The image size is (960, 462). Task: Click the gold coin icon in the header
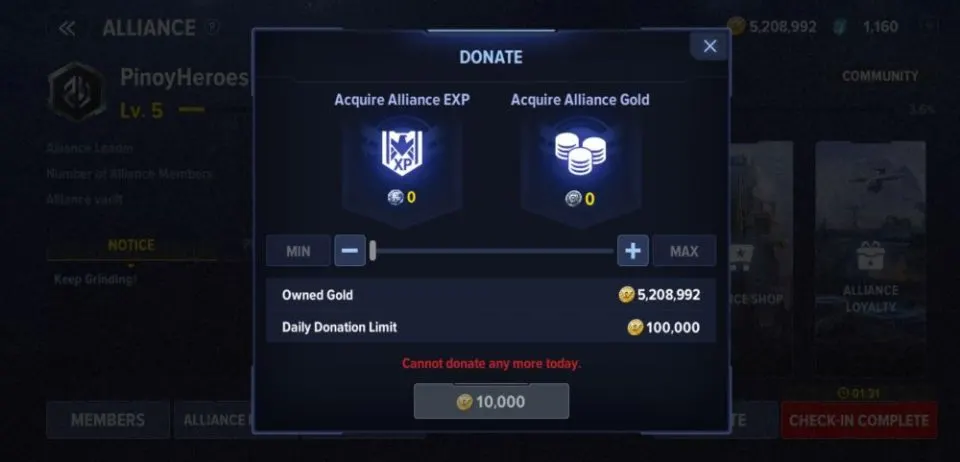[x=737, y=26]
